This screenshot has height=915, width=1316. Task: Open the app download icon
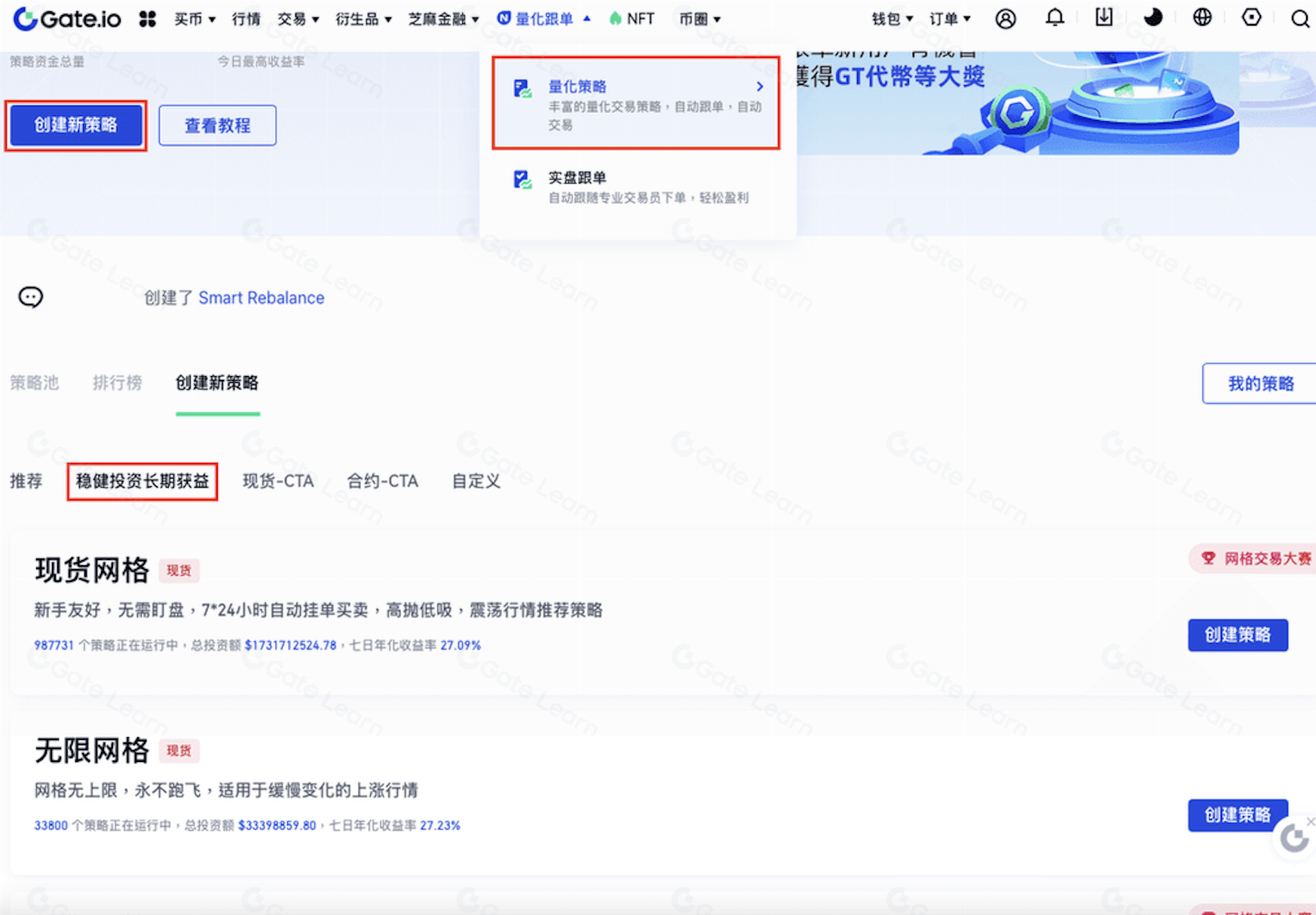coord(1103,18)
